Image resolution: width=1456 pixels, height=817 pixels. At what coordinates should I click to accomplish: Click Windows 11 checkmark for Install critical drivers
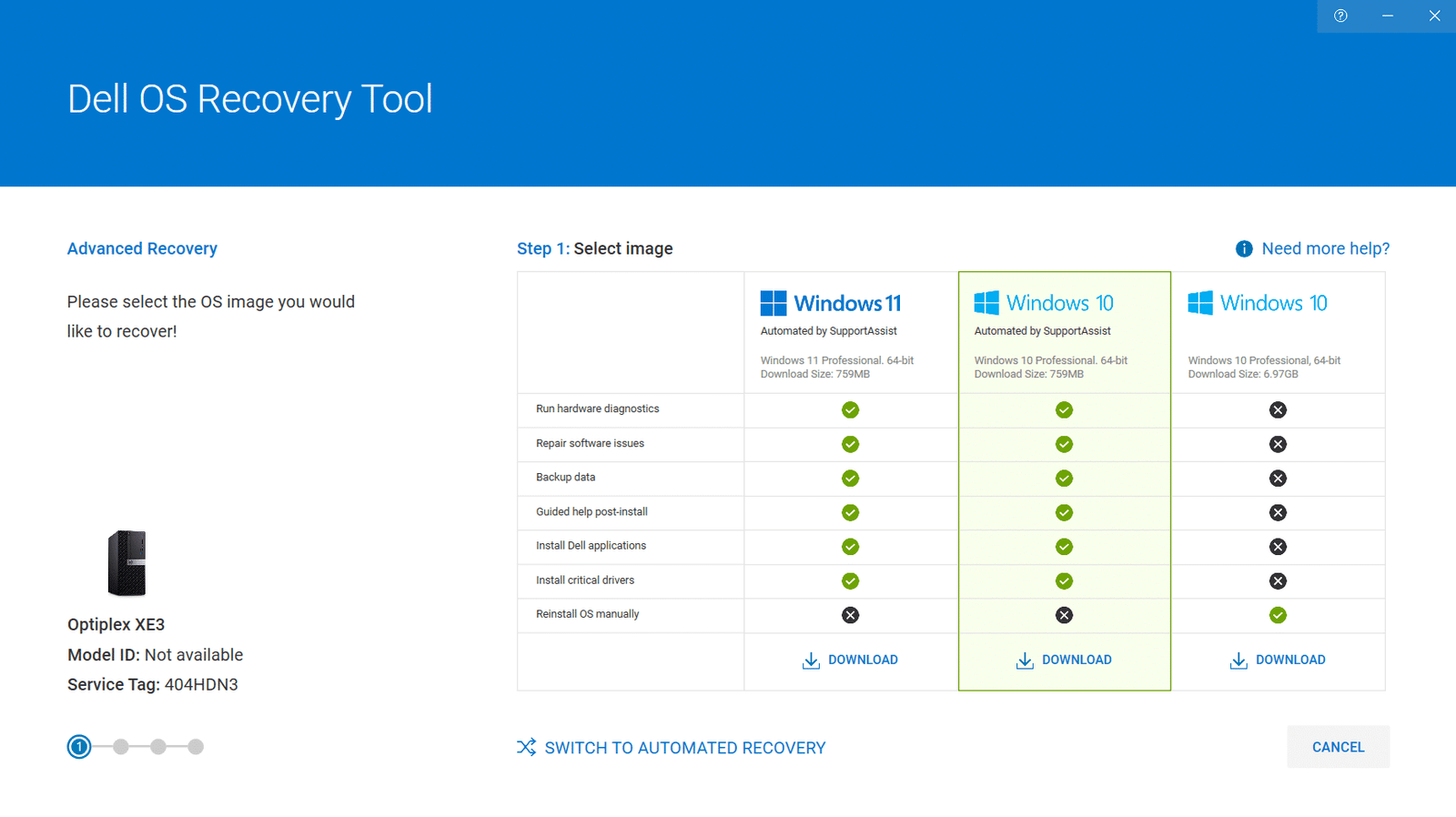[x=850, y=580]
